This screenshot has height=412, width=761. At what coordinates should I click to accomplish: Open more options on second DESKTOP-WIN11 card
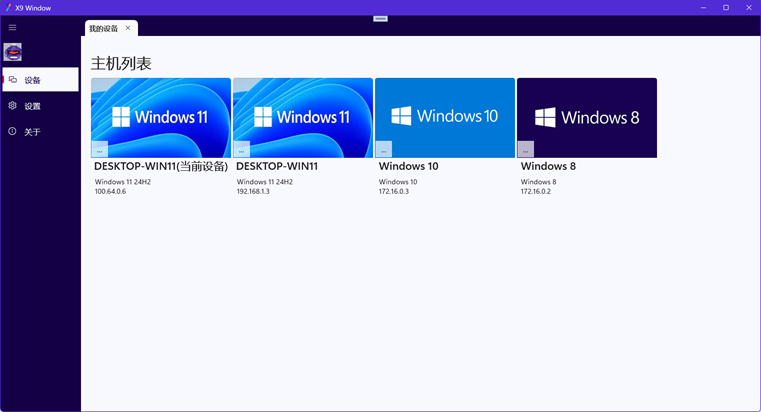point(242,149)
